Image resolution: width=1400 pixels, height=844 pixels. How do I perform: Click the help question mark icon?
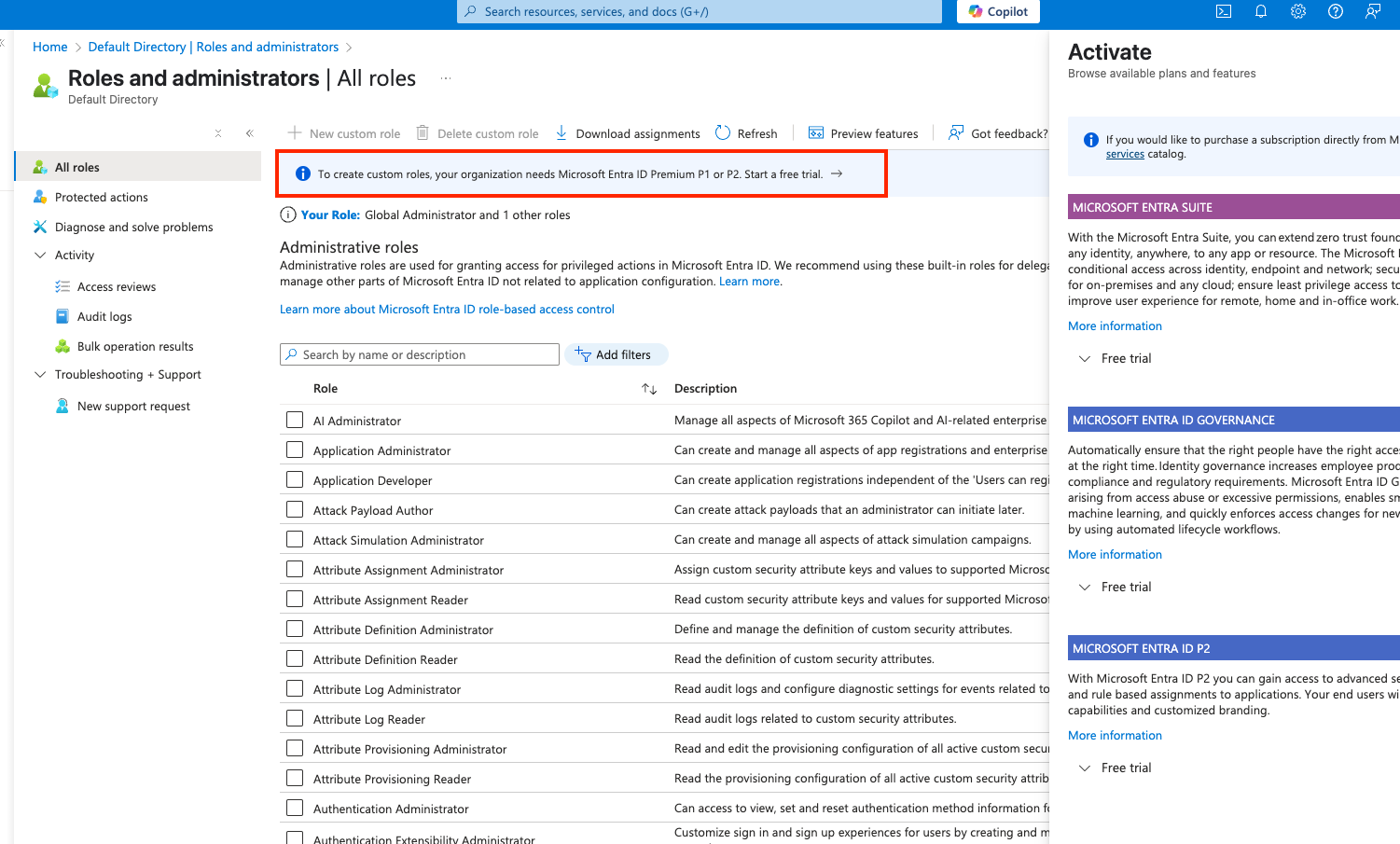pos(1336,11)
